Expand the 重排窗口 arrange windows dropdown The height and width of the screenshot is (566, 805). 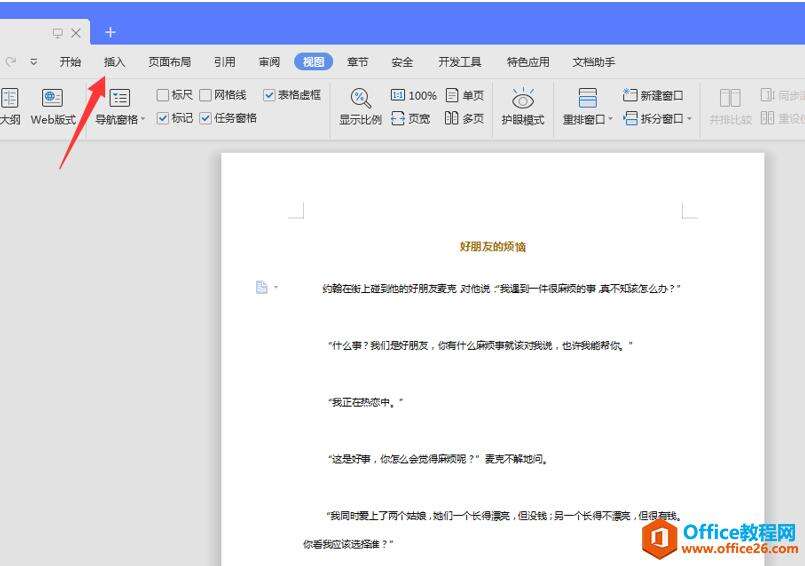tap(611, 120)
